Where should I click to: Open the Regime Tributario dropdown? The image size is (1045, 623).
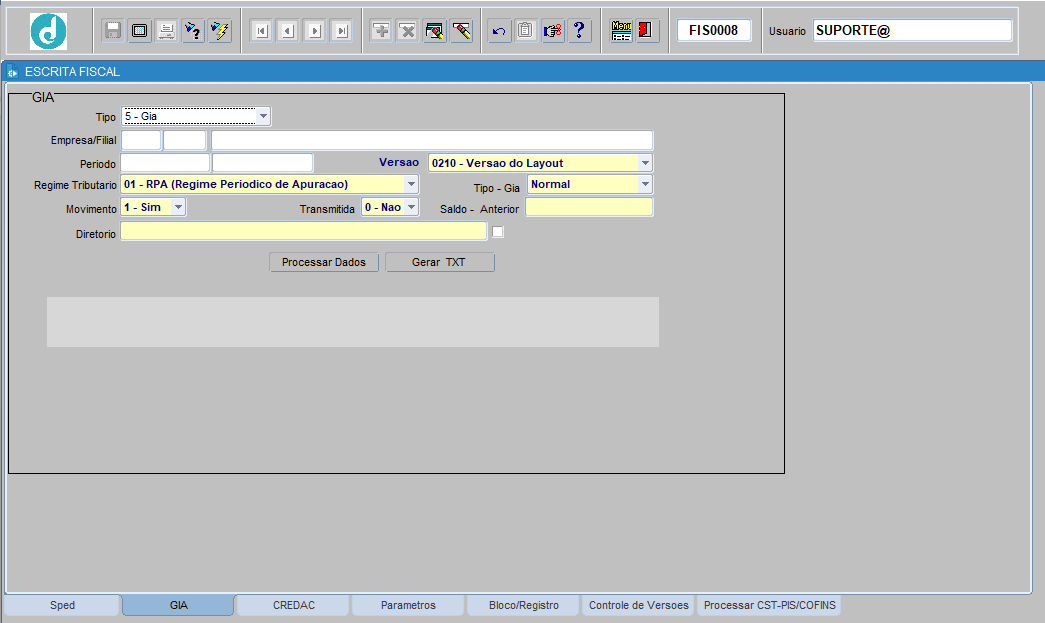pos(411,184)
